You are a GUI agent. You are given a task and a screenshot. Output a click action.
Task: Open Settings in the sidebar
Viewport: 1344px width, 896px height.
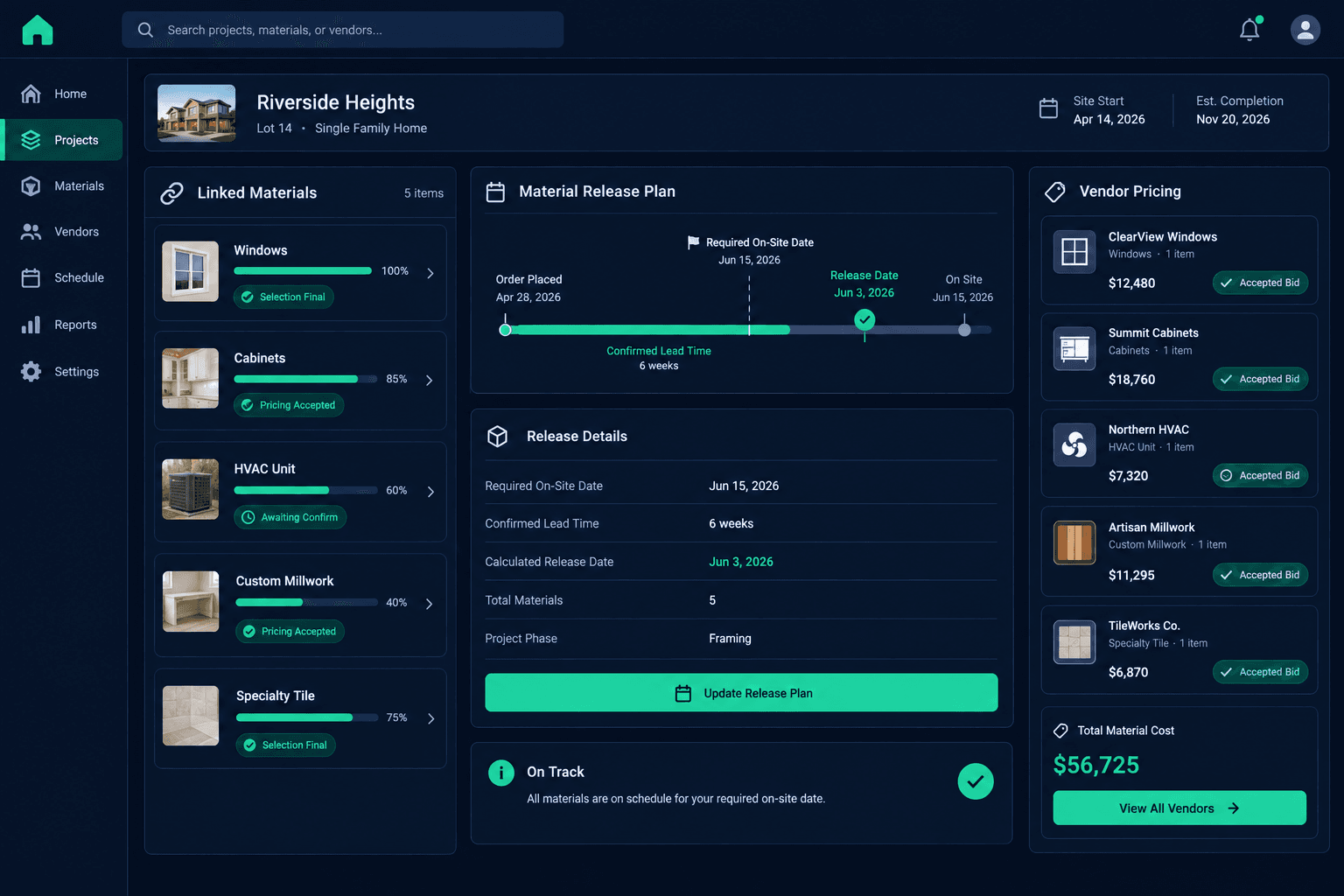pos(63,372)
